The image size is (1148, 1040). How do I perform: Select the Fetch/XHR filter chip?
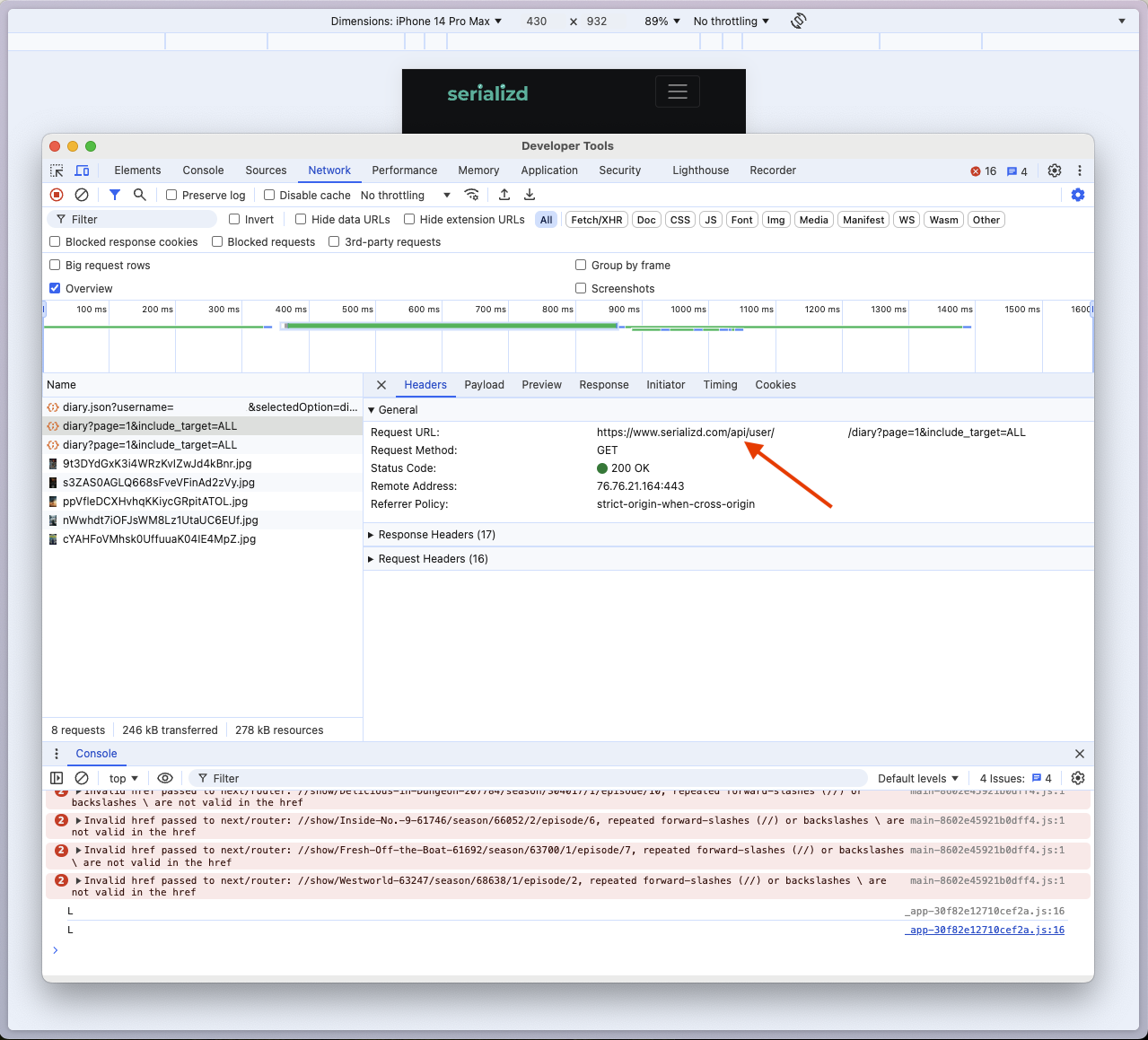596,219
